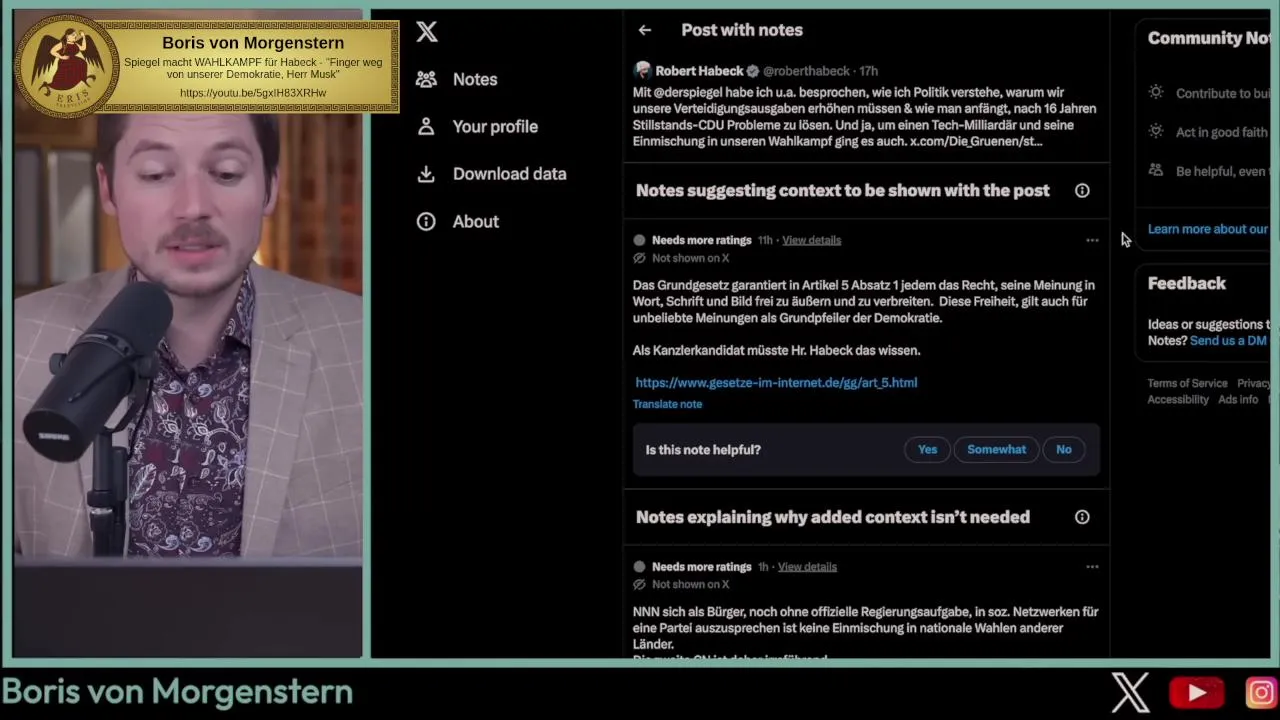Screen dimensions: 1280x720
Task: Open three-dot menu of first note
Action: [1092, 240]
